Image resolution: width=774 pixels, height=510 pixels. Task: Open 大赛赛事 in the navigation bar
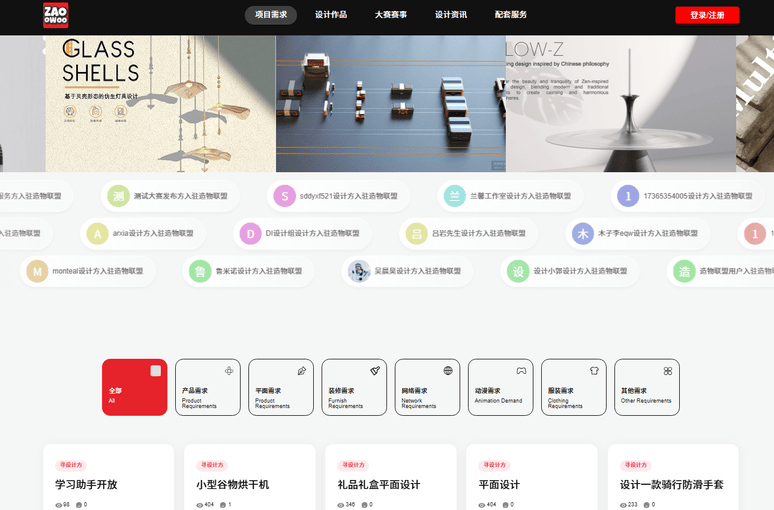[x=391, y=15]
